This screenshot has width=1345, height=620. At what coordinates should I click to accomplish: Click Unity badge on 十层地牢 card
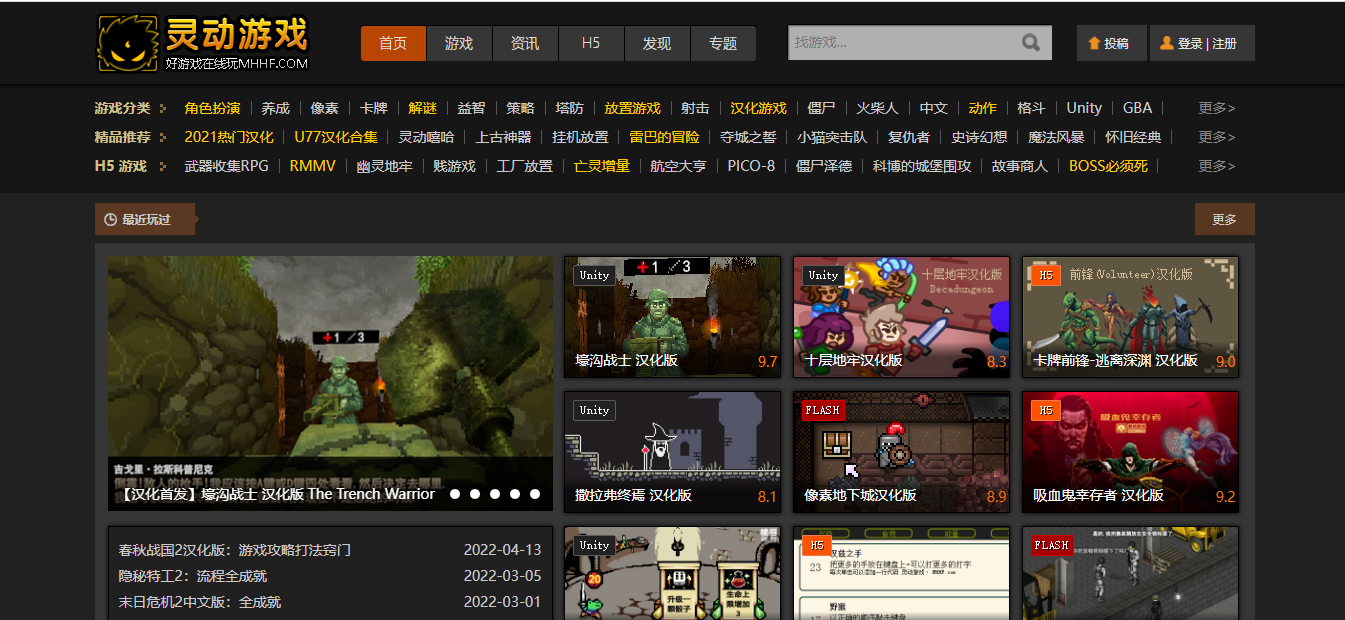pyautogui.click(x=823, y=275)
